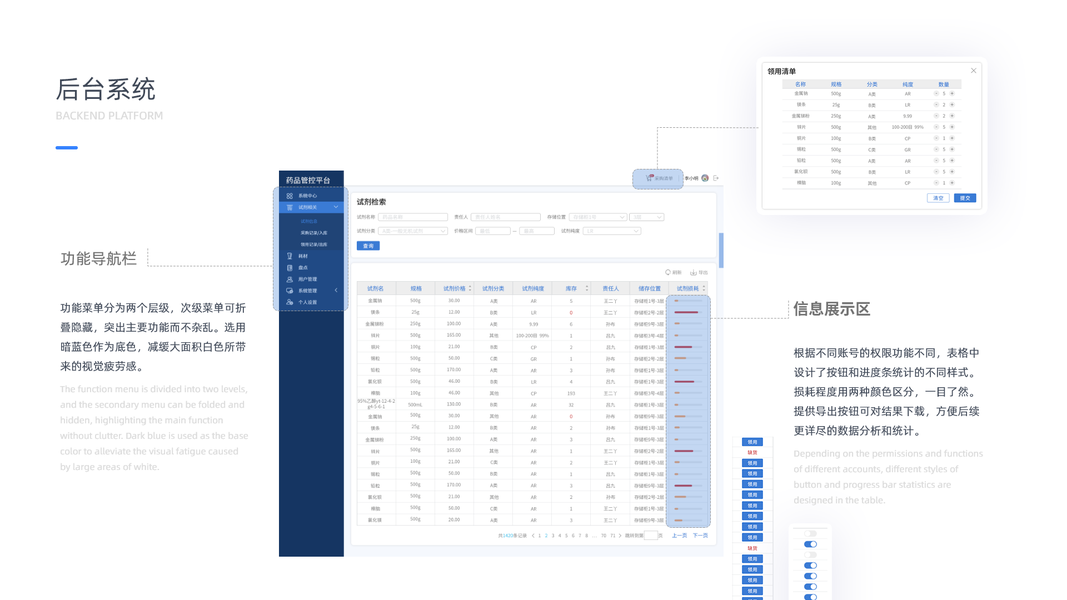Expand the 系统管理 menu chevron
The image size is (1067, 600).
click(x=336, y=290)
